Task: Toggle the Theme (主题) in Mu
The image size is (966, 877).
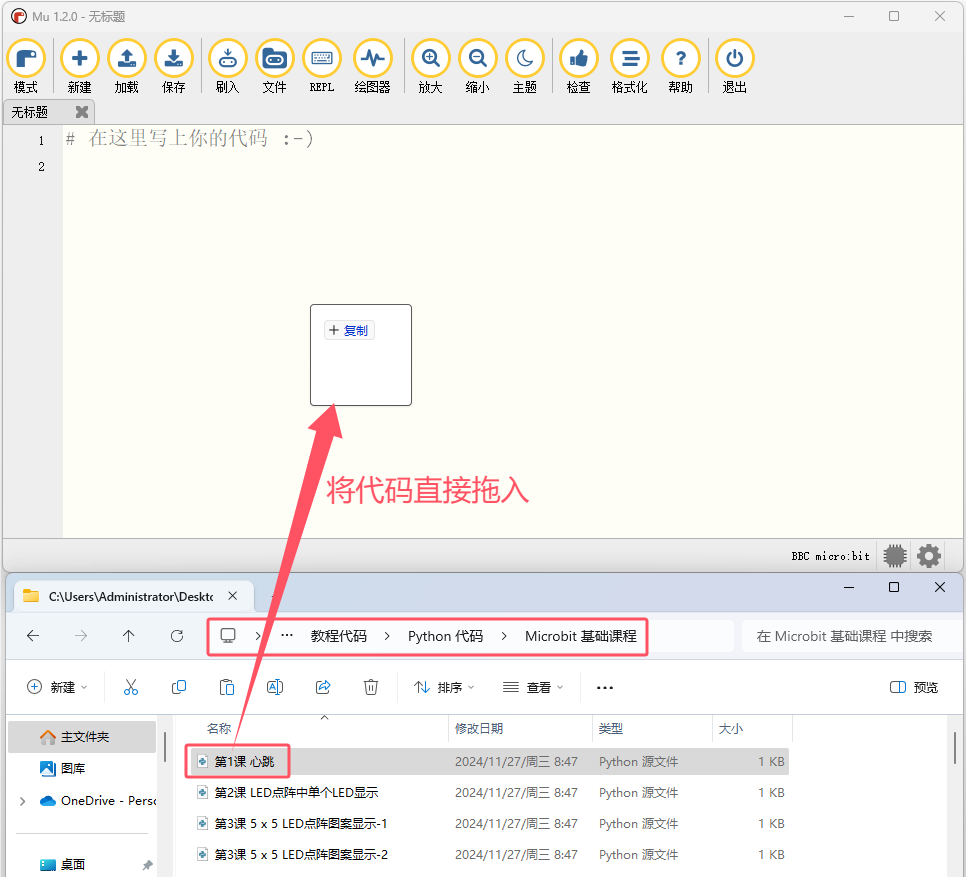Action: [524, 66]
